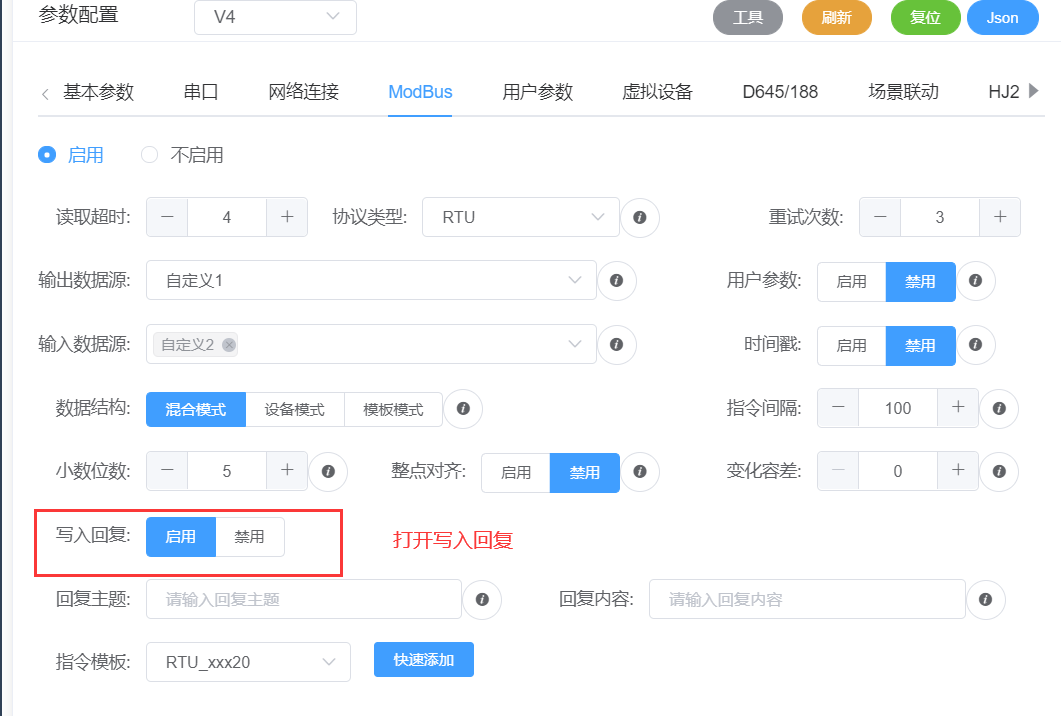
Task: Click the 工具 button
Action: (x=748, y=18)
